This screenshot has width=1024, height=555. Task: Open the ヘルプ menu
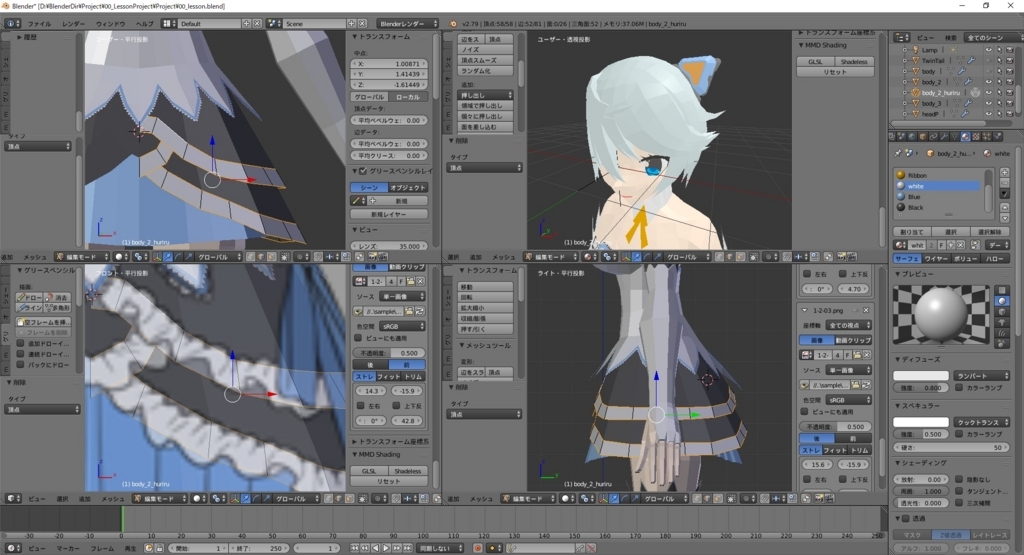(x=144, y=24)
